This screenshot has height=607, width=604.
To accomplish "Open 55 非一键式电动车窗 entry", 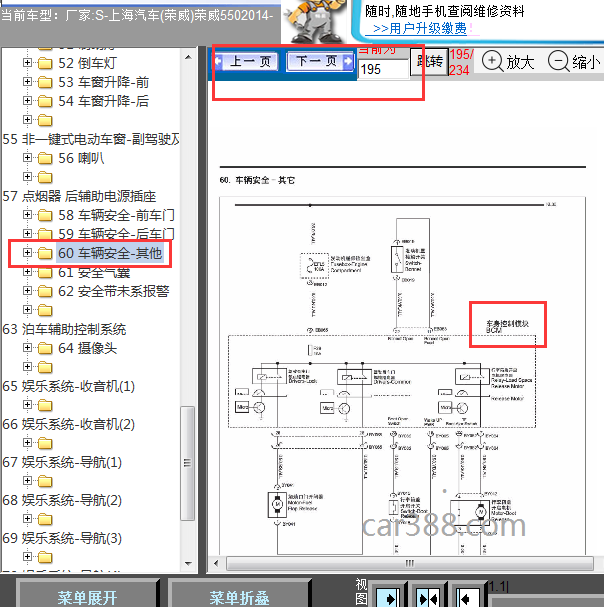I will click(91, 139).
